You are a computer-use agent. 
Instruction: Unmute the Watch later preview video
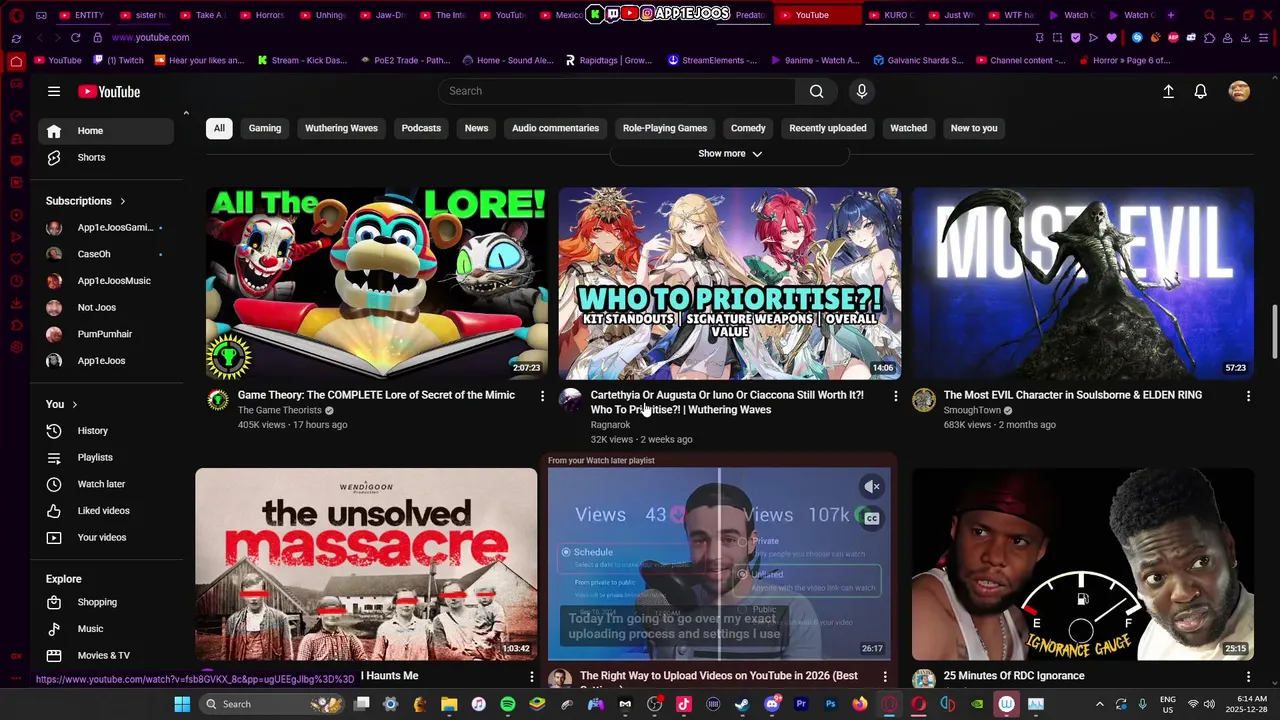point(872,487)
